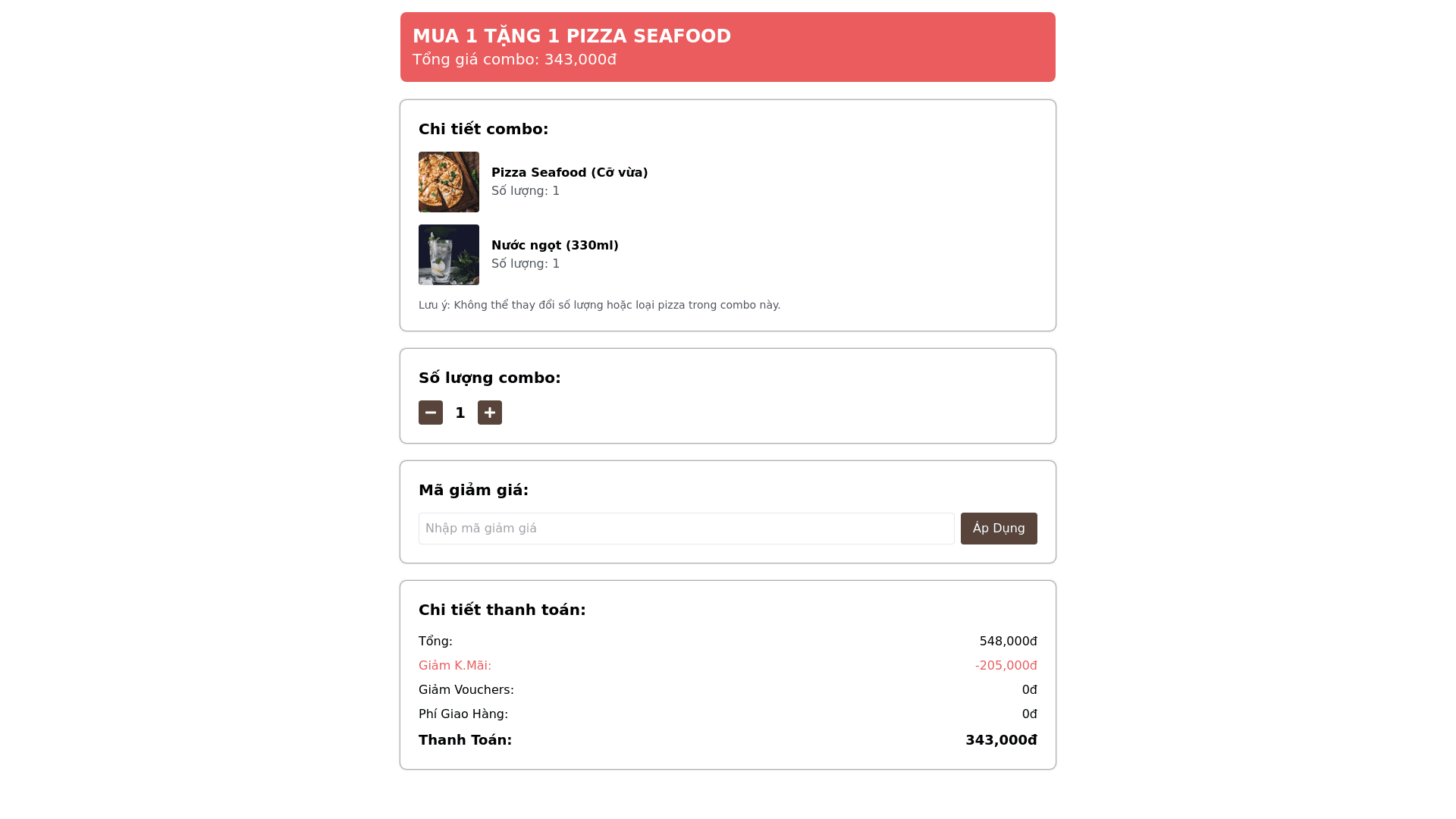This screenshot has height=819, width=1456.
Task: Click the Phí Giao Hàng label
Action: (463, 714)
